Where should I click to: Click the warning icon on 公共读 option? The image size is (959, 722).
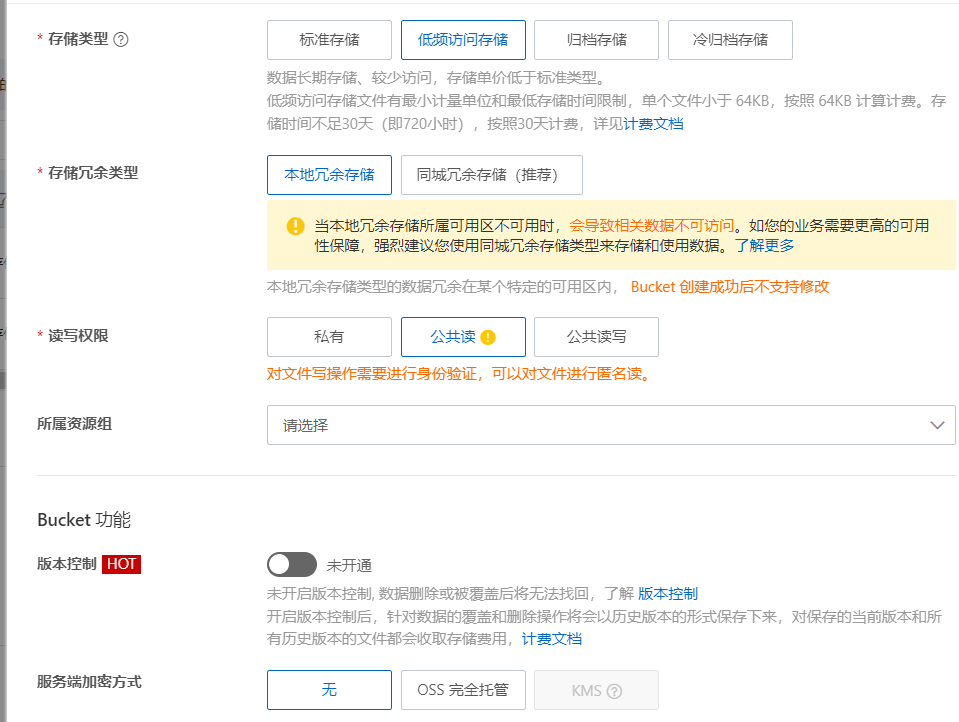pyautogui.click(x=488, y=337)
